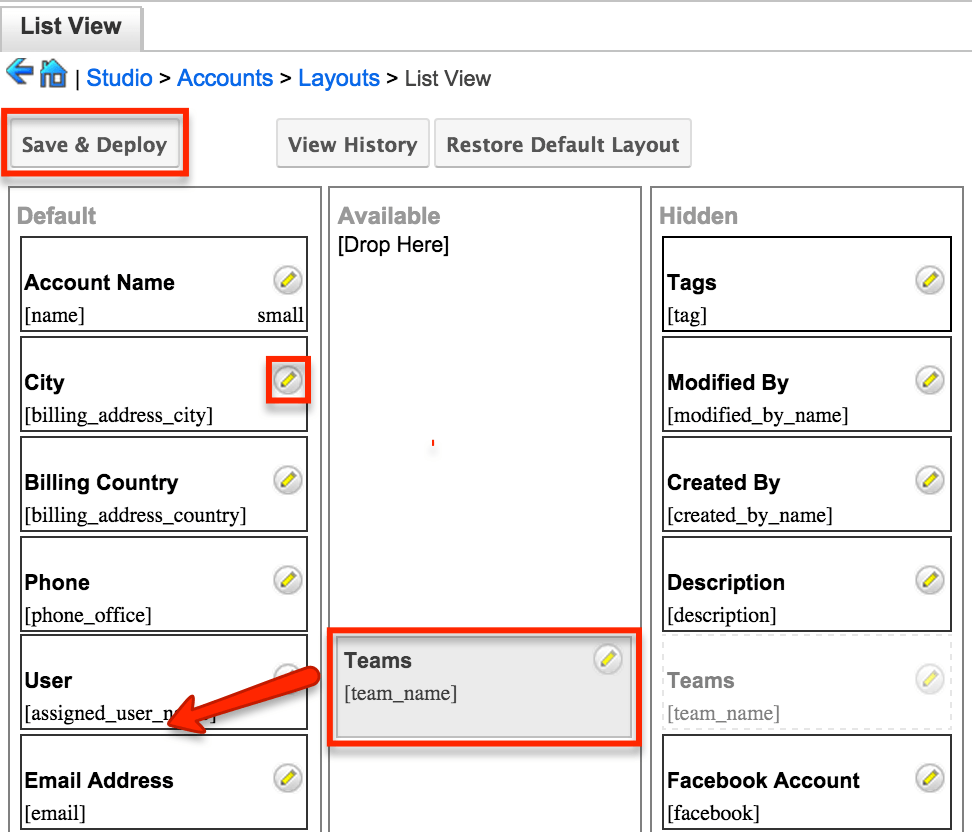Open the Layouts breadcrumb link
This screenshot has width=972, height=832.
[x=339, y=78]
